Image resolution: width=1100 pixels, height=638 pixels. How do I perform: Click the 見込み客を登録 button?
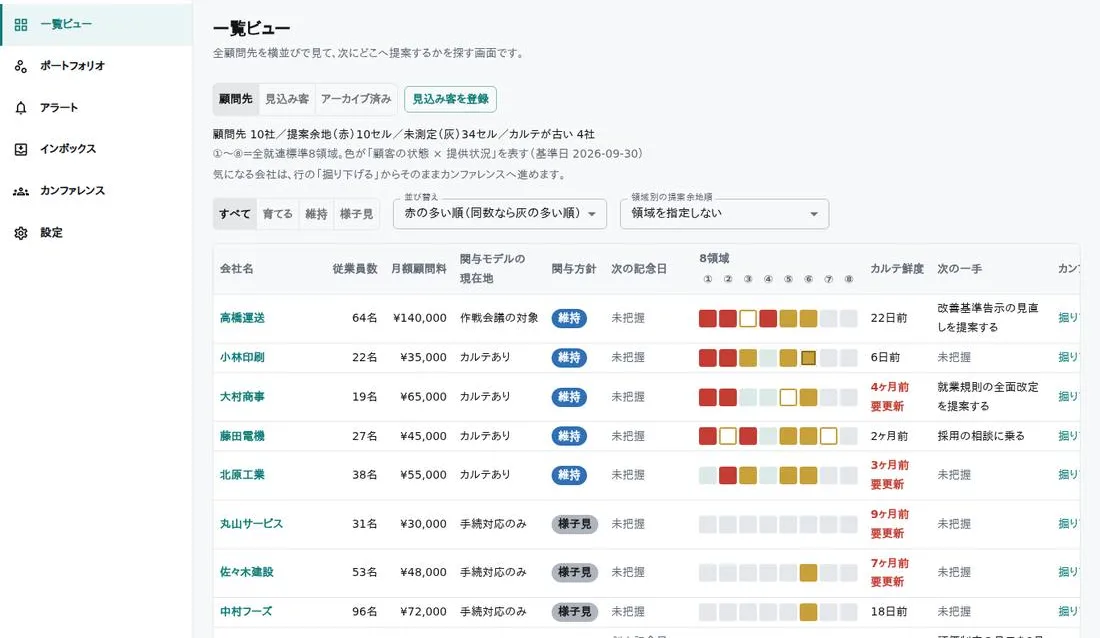(450, 99)
